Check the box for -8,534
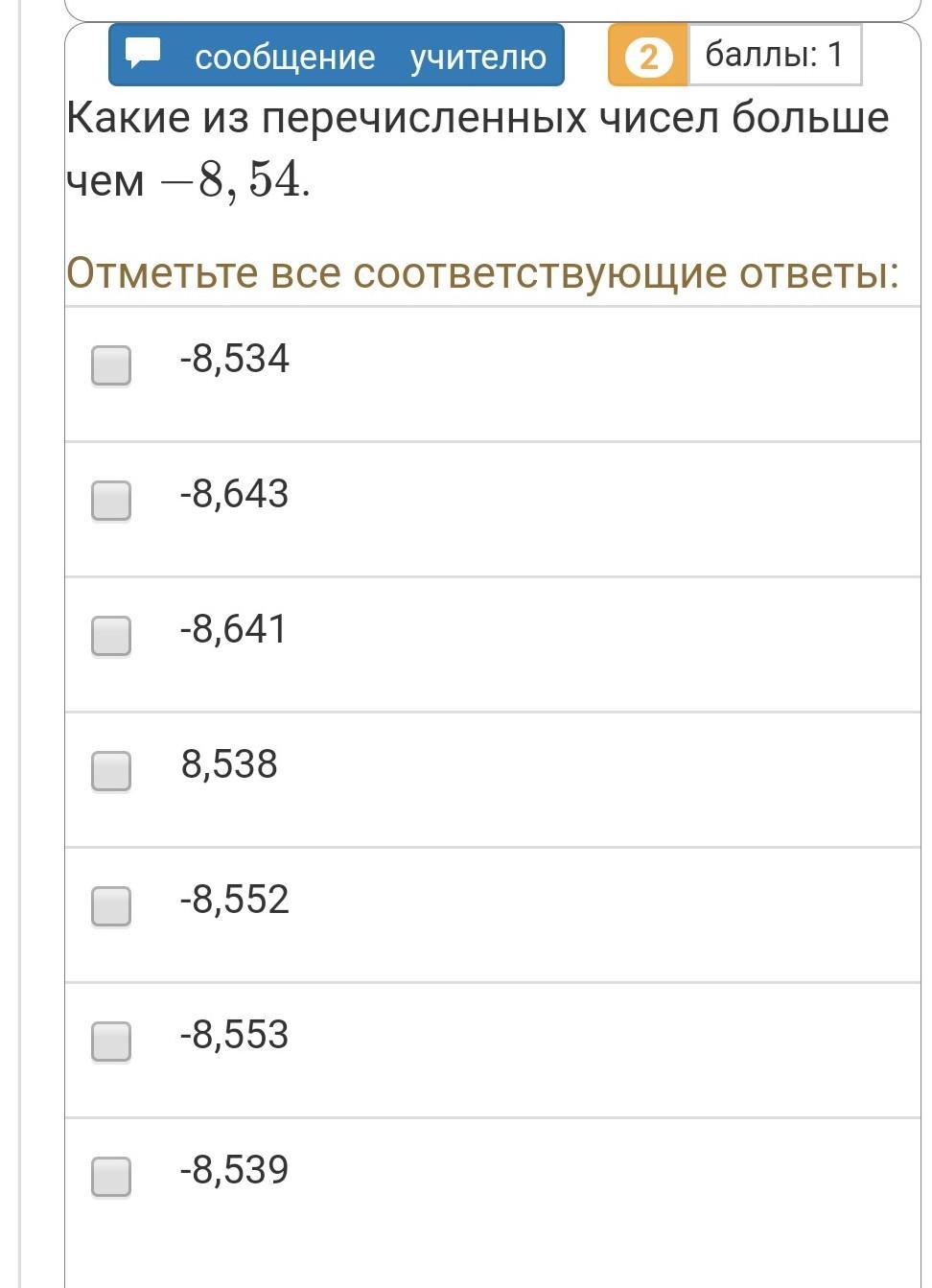The height and width of the screenshot is (1288, 932). (x=111, y=365)
